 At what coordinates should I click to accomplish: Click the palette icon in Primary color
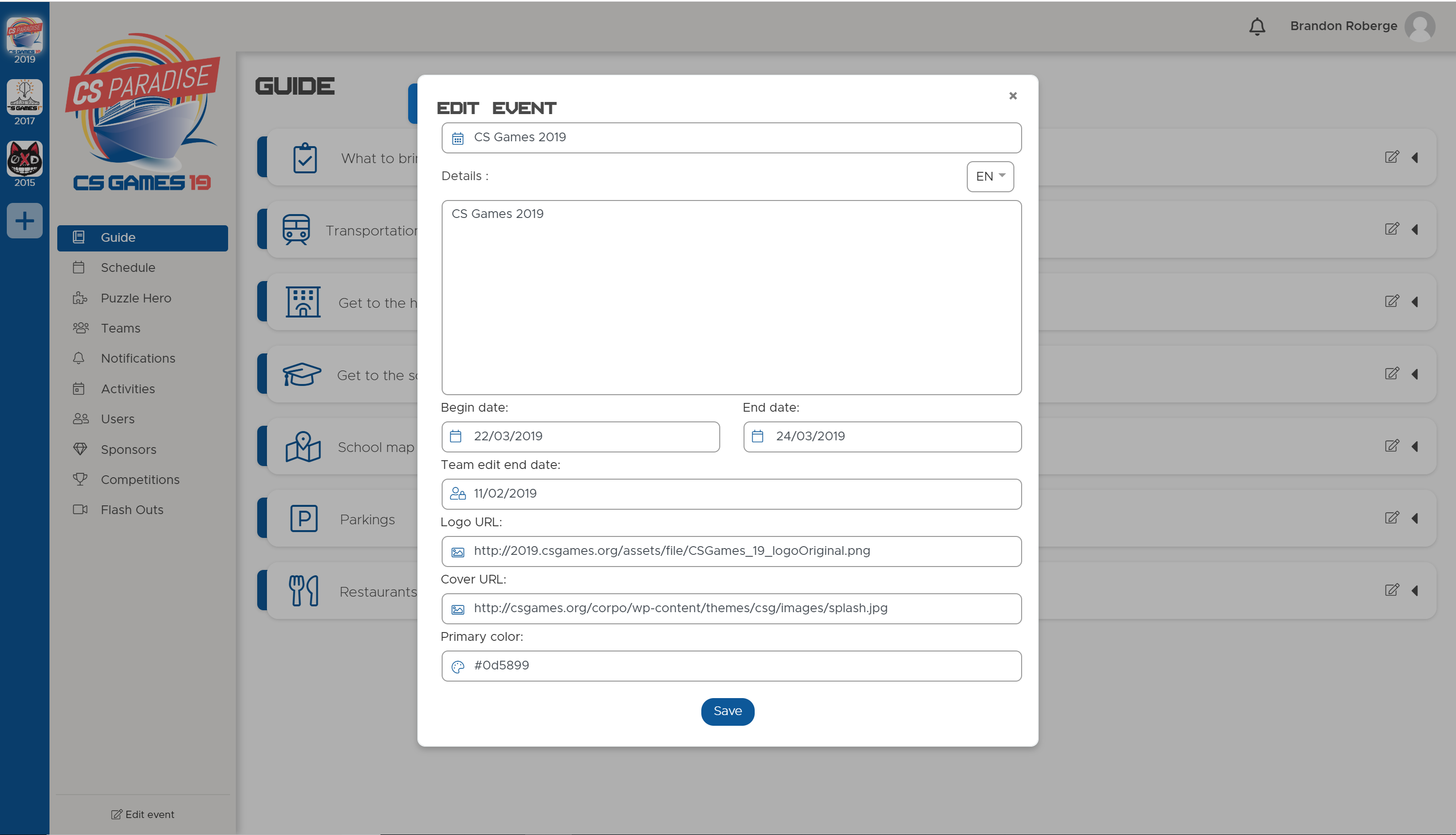[458, 667]
